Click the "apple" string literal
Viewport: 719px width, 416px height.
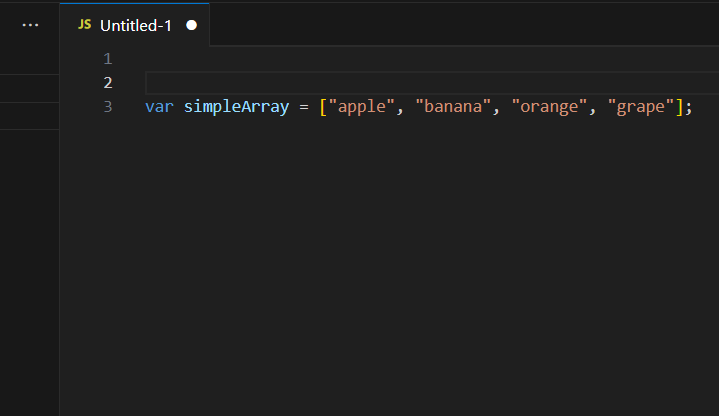[x=361, y=107]
